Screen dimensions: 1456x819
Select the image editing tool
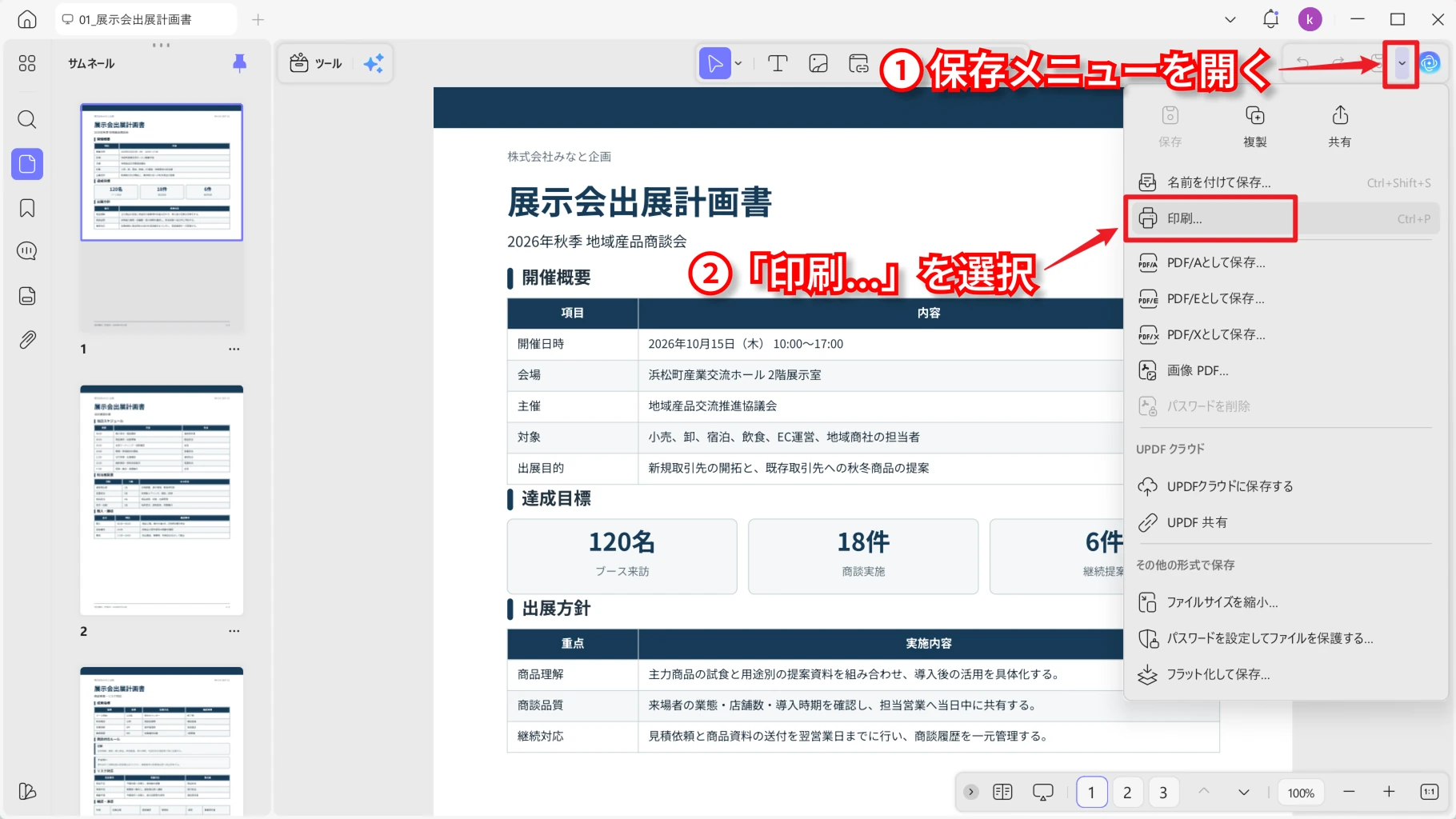pos(818,63)
